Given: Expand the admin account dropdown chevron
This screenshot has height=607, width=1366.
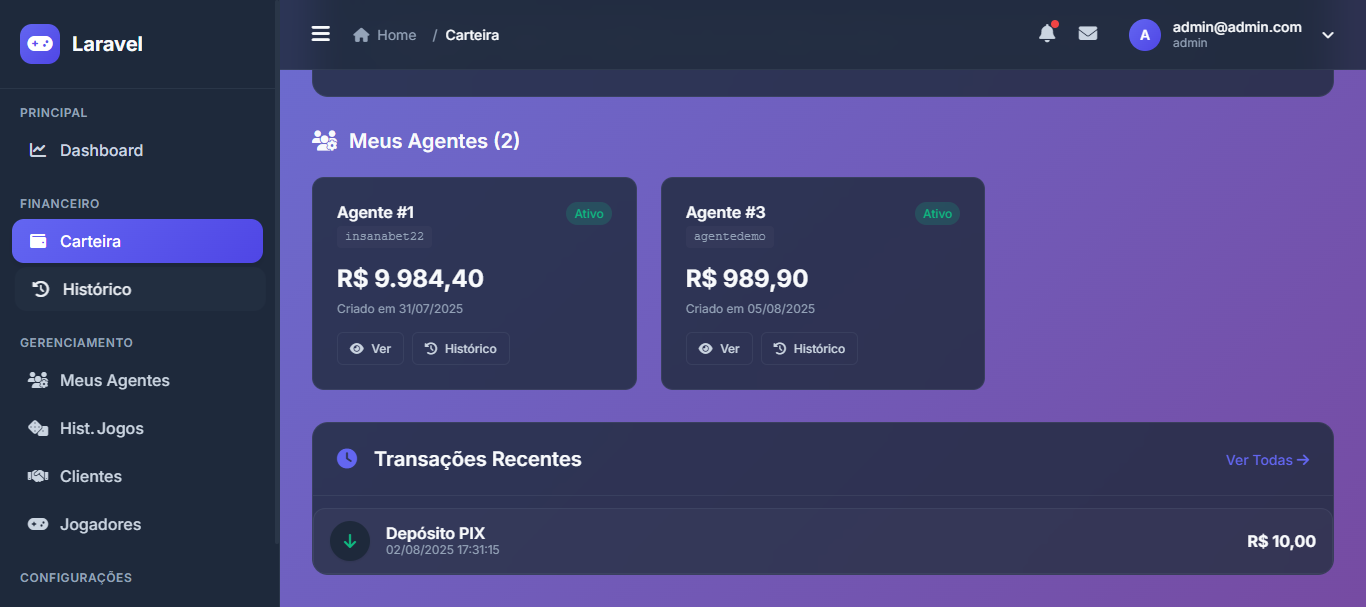Looking at the screenshot, I should 1328,35.
